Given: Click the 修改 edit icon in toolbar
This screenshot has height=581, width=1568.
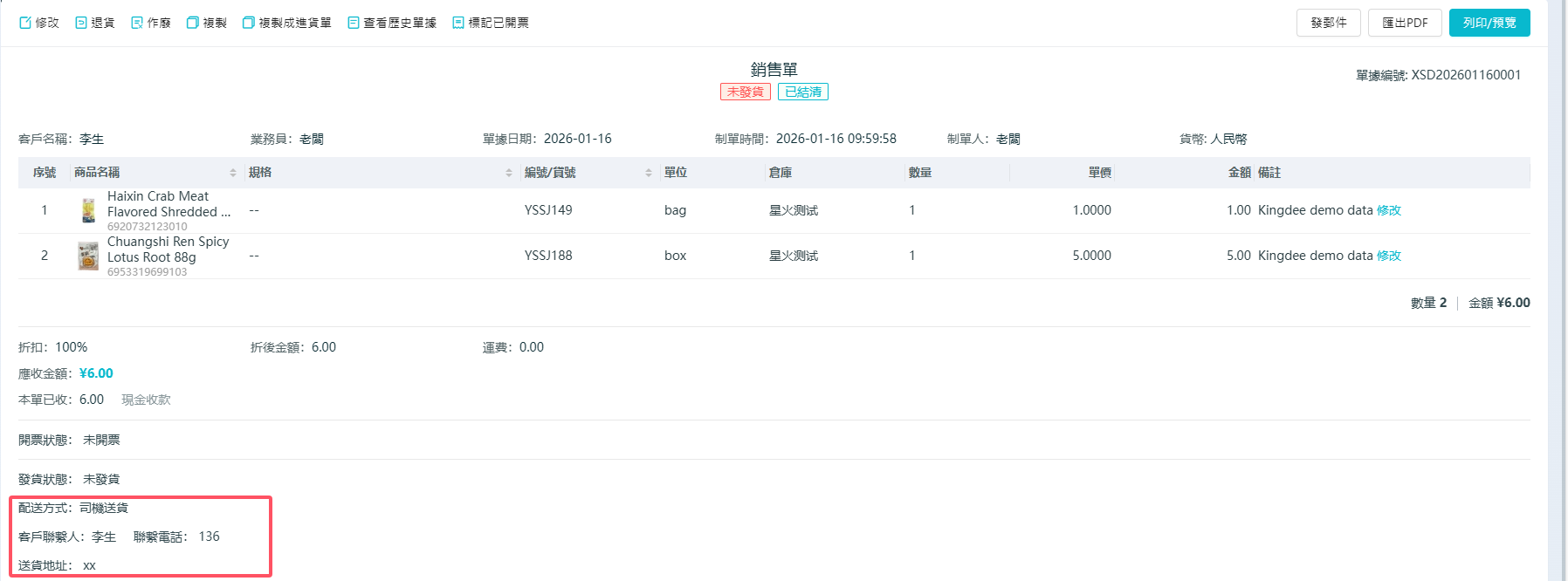Looking at the screenshot, I should pos(25,23).
